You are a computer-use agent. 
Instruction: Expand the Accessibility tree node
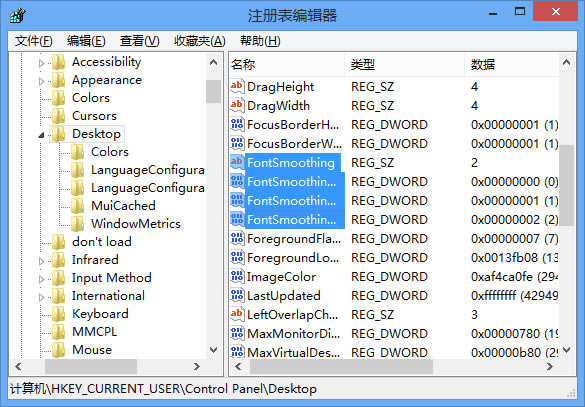pos(41,63)
